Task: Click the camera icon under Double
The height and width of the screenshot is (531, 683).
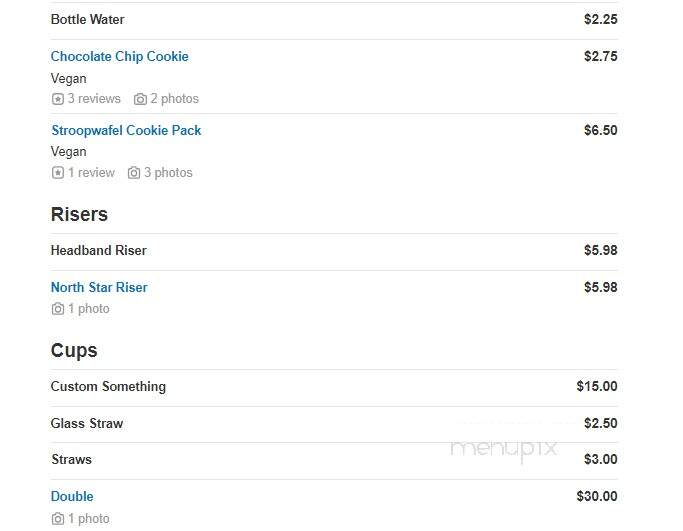Action: 57,519
